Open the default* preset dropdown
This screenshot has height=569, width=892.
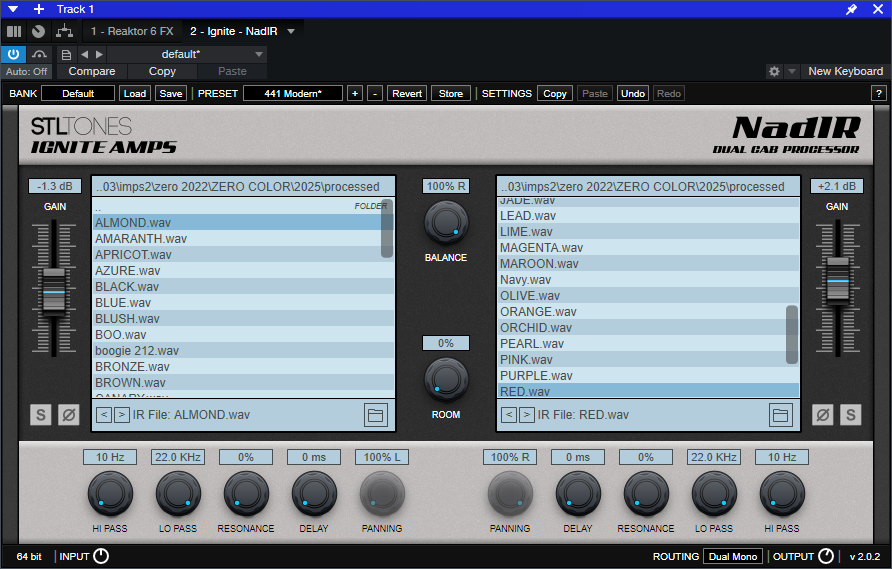(x=187, y=54)
